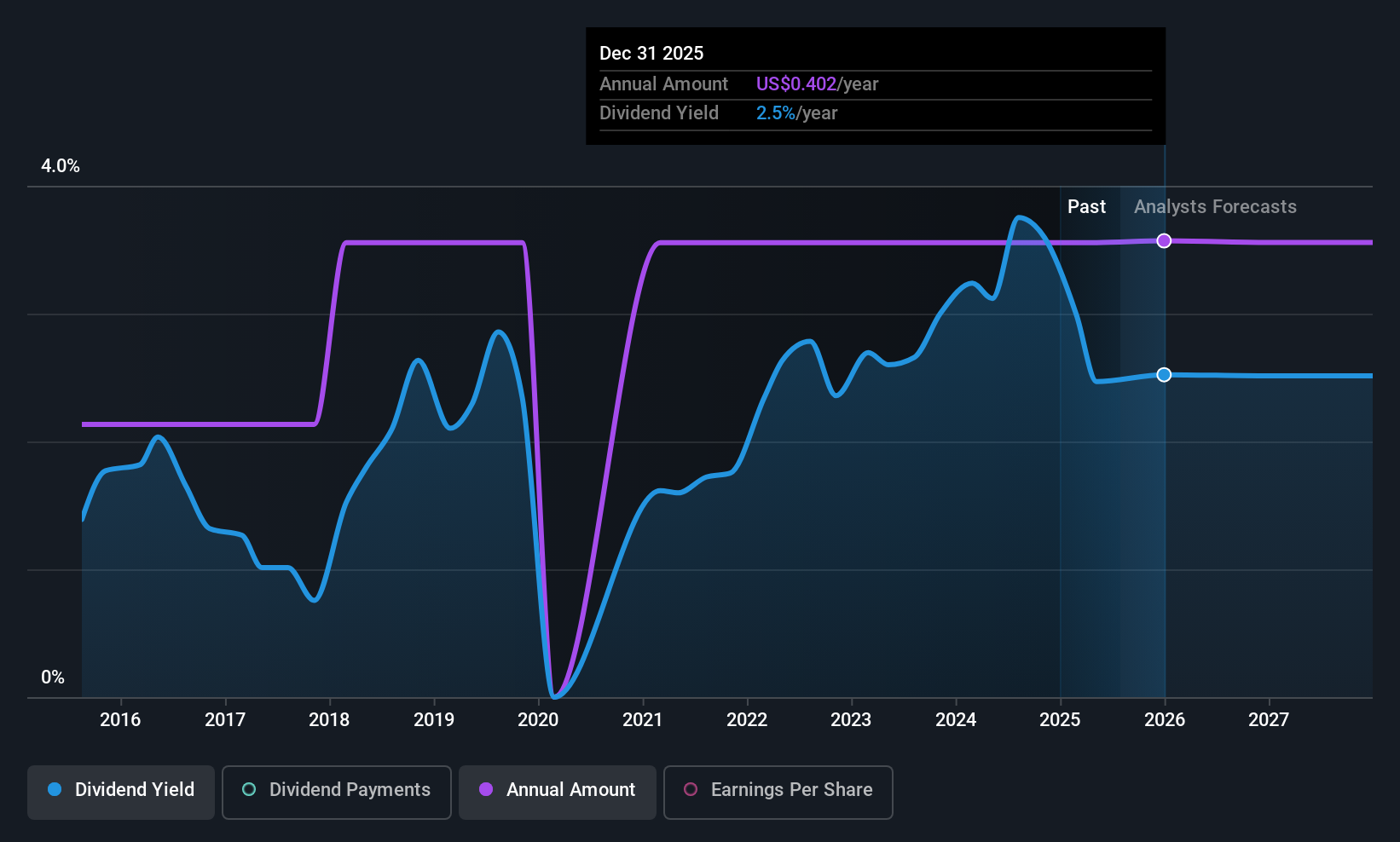Image resolution: width=1400 pixels, height=842 pixels.
Task: Click the teal Dividend Payments legend circle
Action: [249, 790]
